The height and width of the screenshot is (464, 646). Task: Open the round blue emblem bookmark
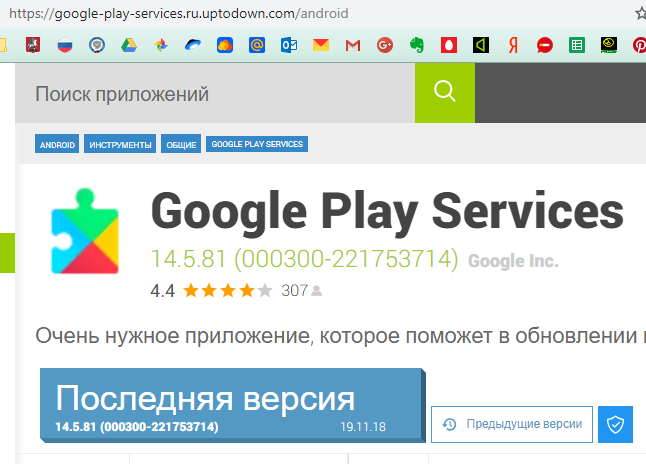click(x=97, y=45)
